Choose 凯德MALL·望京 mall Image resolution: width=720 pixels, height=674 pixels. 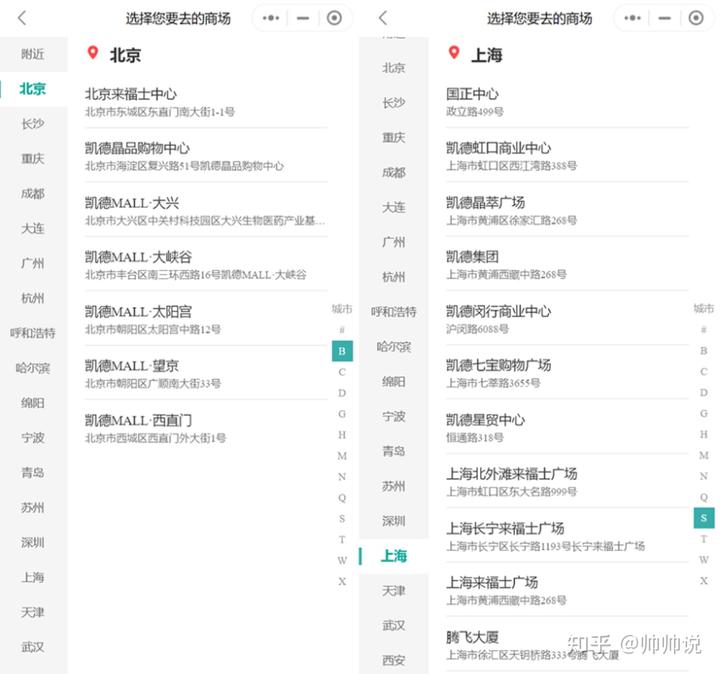pos(206,373)
